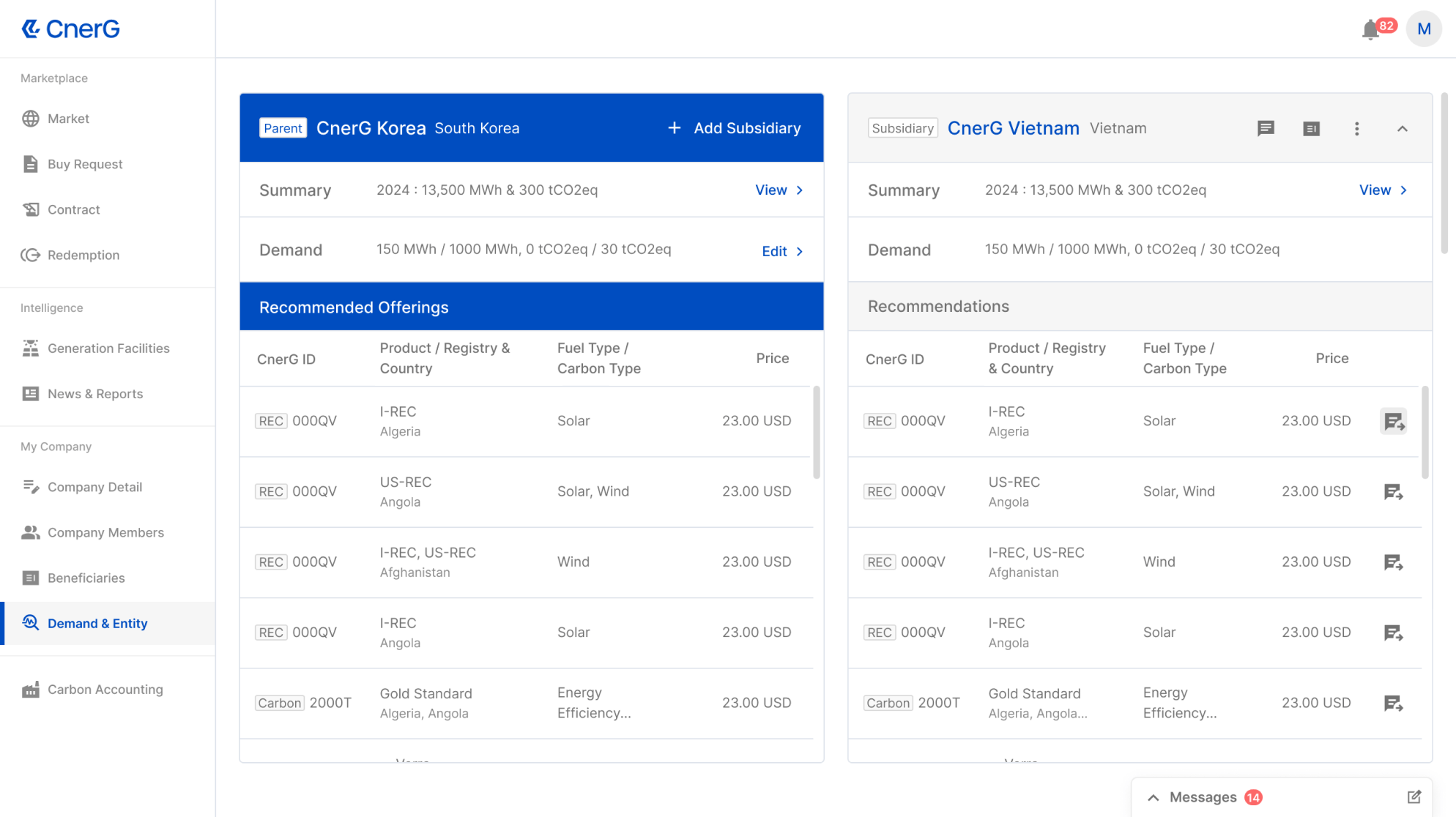Open beneficiary card icon in Vietnam header
This screenshot has width=1456, height=817.
pyautogui.click(x=1311, y=129)
